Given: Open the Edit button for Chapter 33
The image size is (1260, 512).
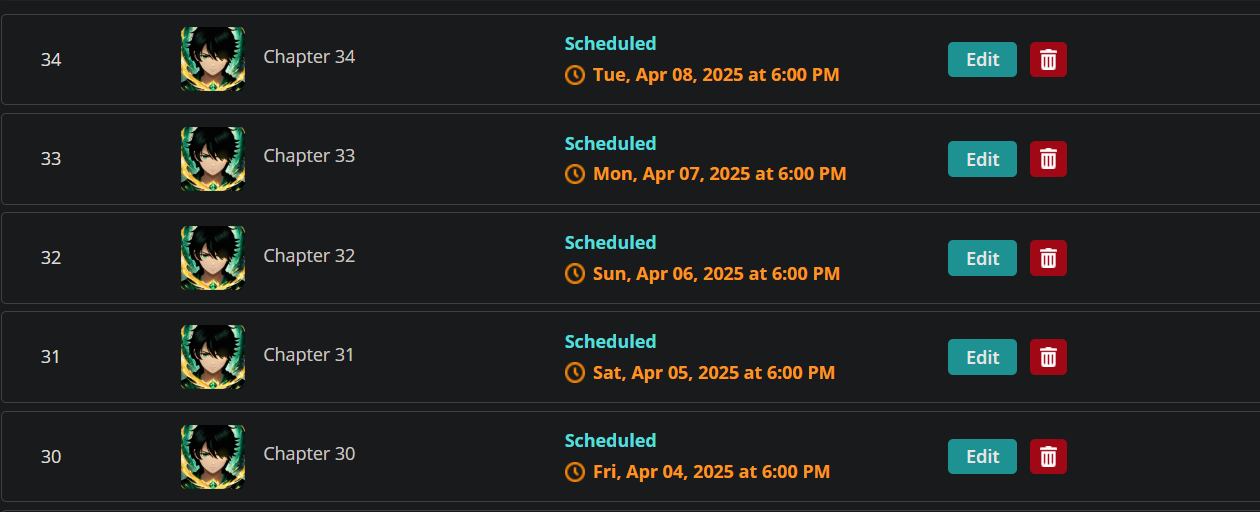Looking at the screenshot, I should (982, 159).
